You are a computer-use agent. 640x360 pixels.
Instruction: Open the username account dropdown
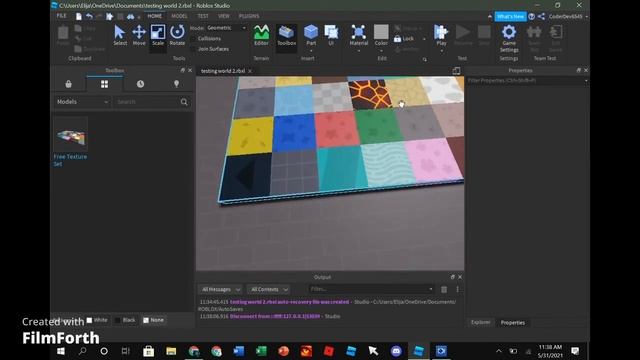click(568, 16)
